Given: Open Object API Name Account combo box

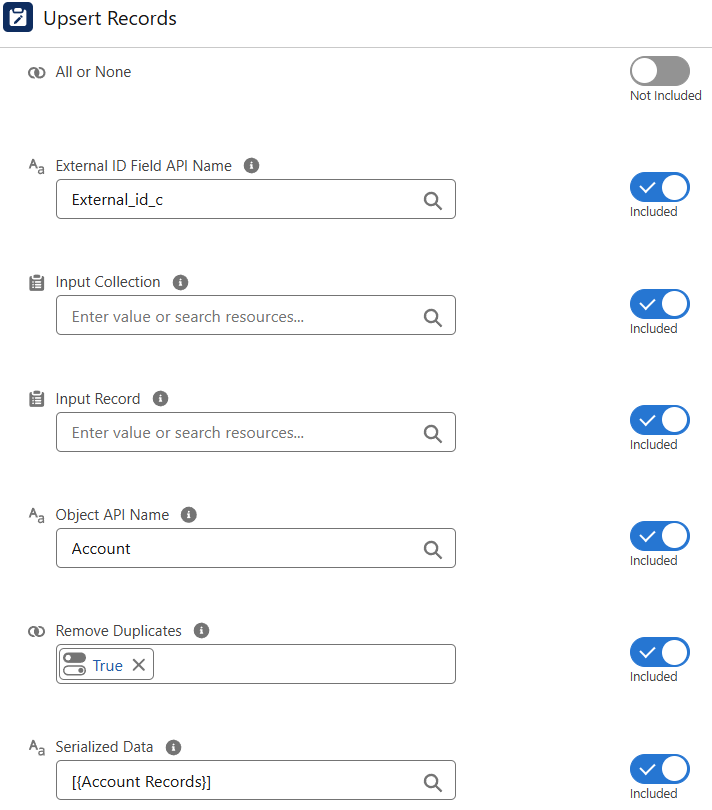Looking at the screenshot, I should [x=240, y=549].
